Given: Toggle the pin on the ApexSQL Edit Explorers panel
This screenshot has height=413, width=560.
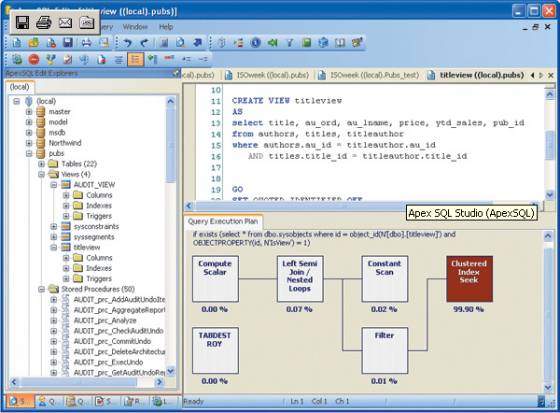Looking at the screenshot, I should [x=176, y=73].
